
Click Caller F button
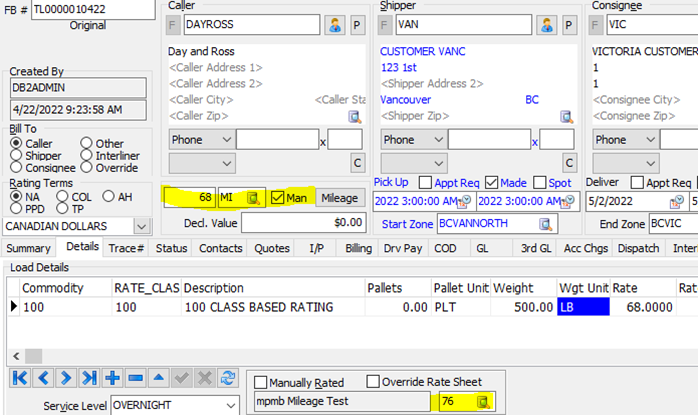tap(172, 25)
